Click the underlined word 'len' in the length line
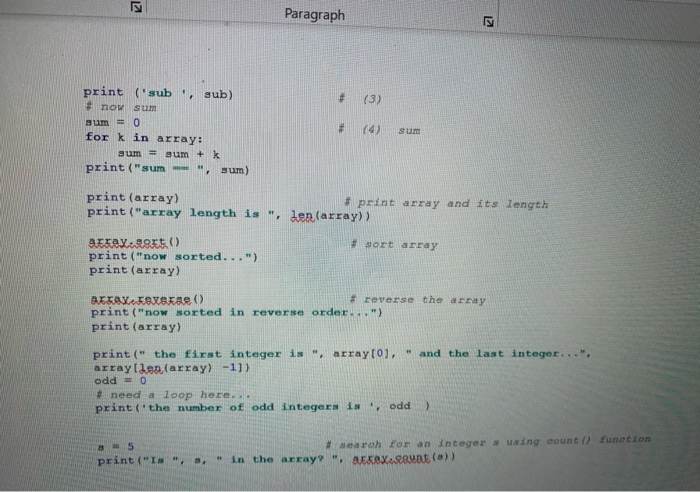700x492 pixels. point(302,216)
